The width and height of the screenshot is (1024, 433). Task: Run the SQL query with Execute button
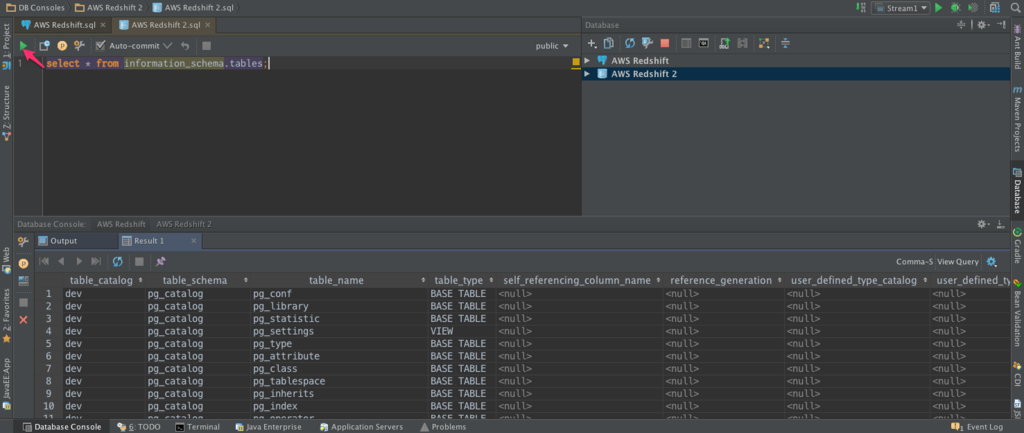pyautogui.click(x=24, y=46)
